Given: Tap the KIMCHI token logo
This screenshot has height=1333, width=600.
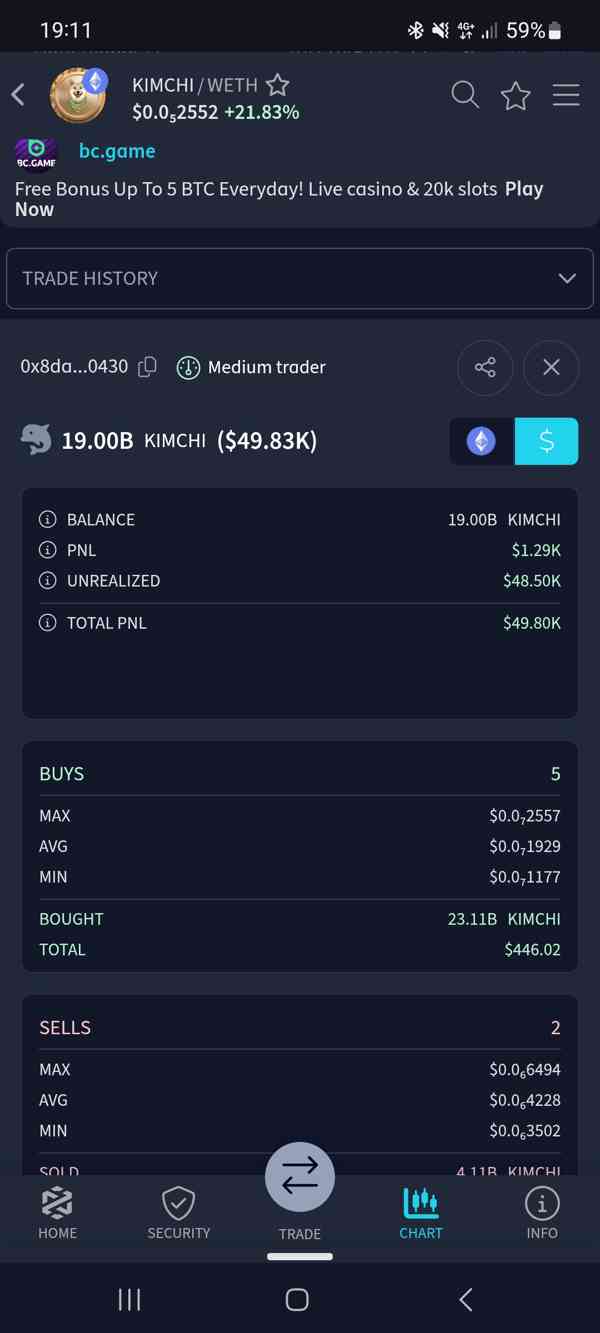Looking at the screenshot, I should click(x=78, y=95).
